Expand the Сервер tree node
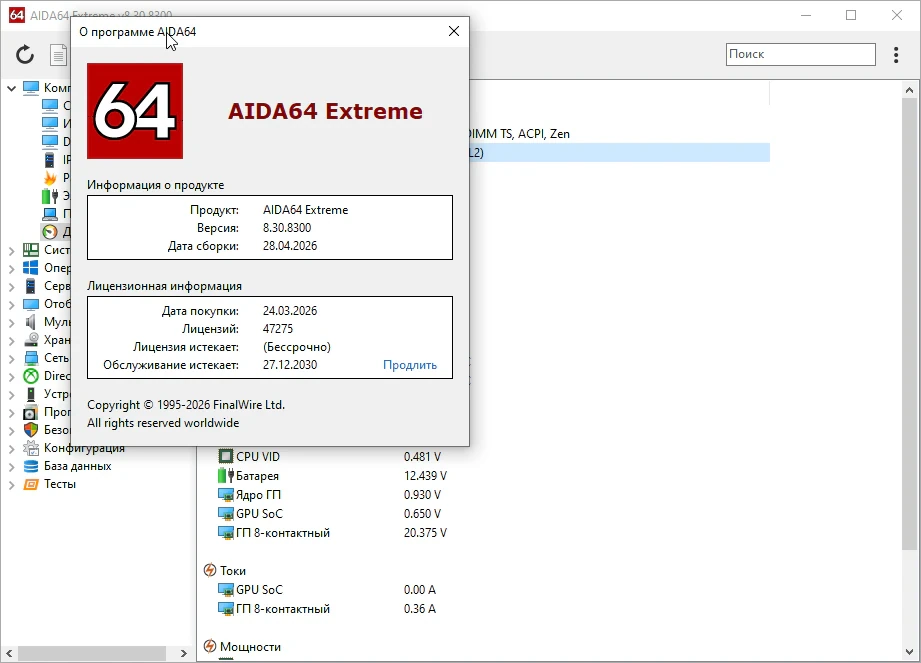Screen dimensions: 921x663 [11, 287]
